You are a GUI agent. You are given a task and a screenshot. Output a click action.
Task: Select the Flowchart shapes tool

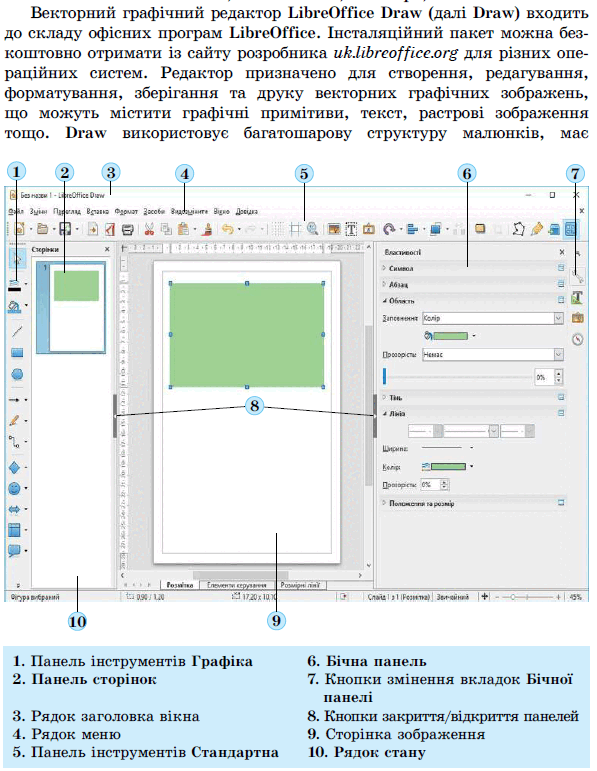(x=15, y=530)
